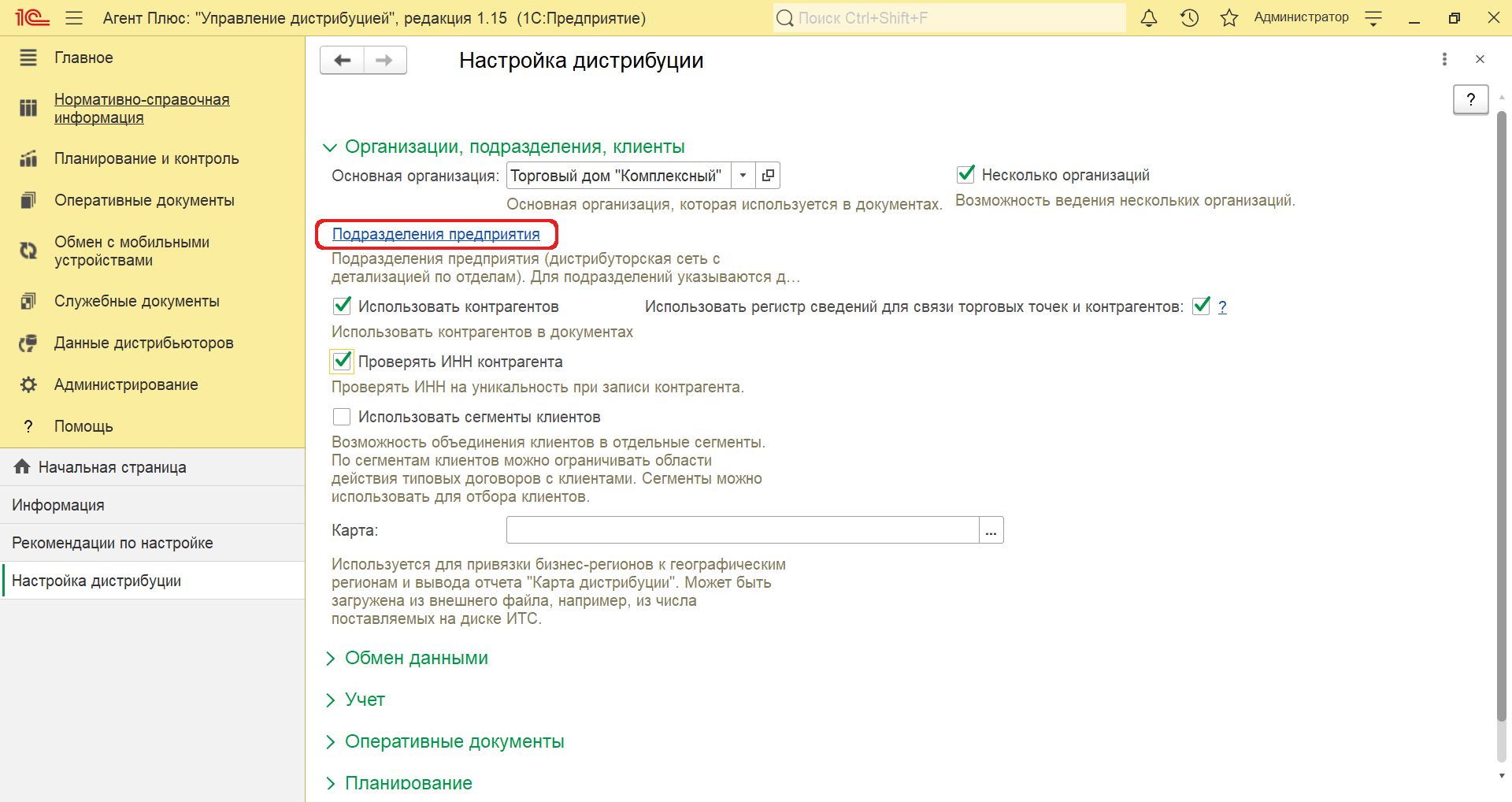Open Обмен с мобильными устройствами section
This screenshot has width=1512, height=802.
pos(132,251)
